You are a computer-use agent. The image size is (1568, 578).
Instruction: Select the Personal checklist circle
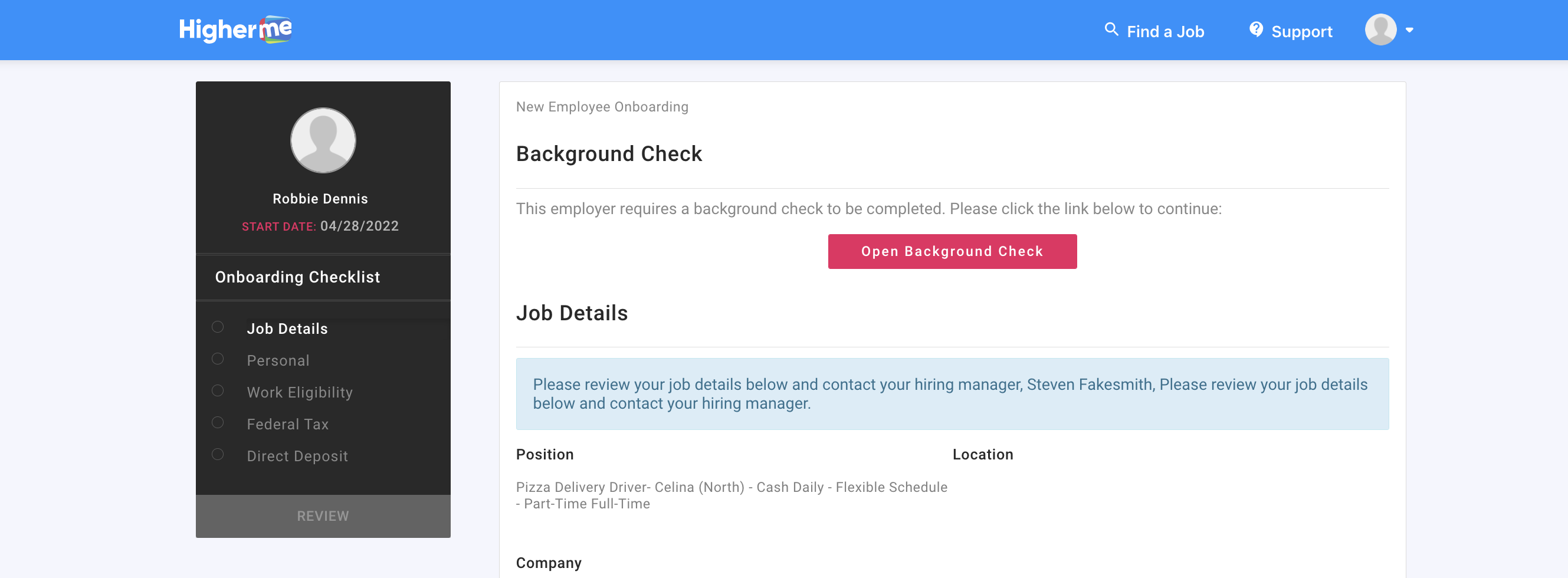coord(217,359)
